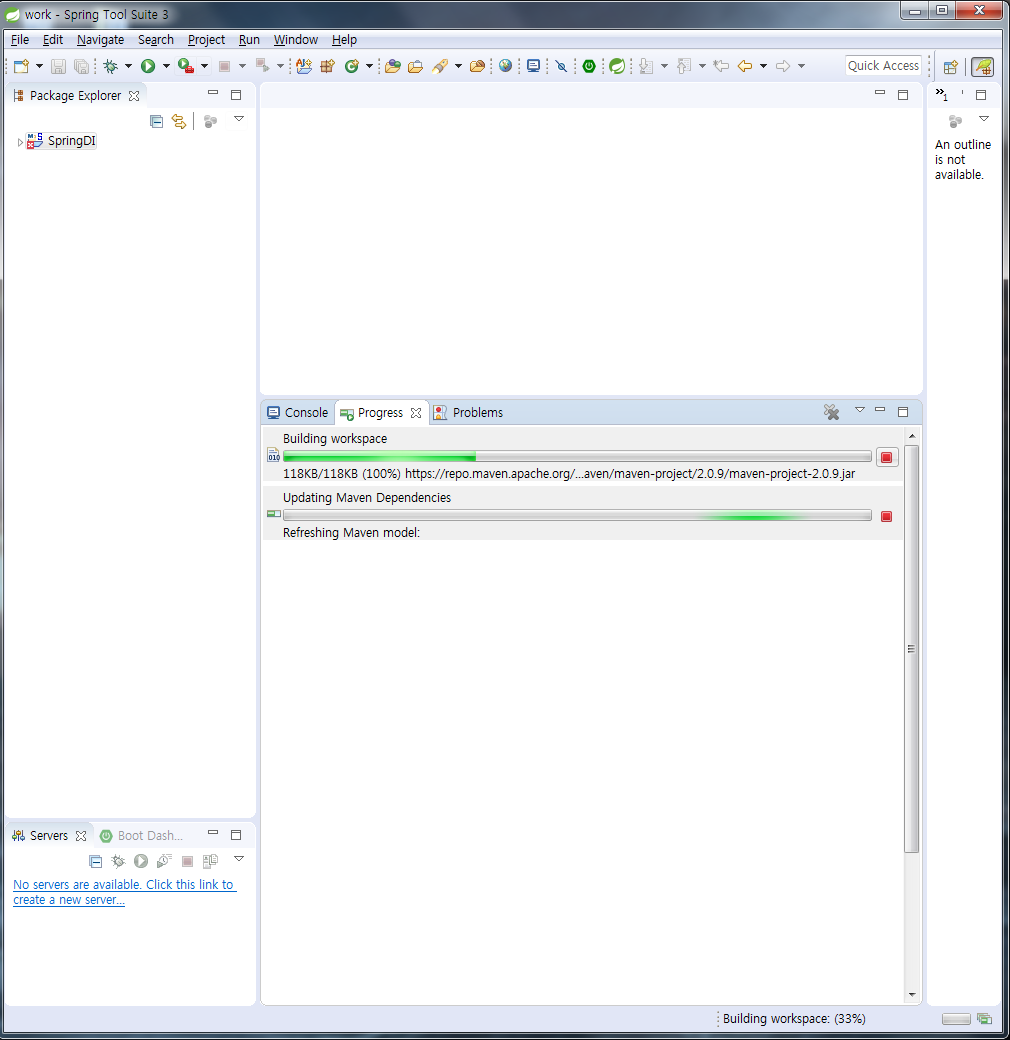Click the Building workspace progress bar

(x=577, y=456)
